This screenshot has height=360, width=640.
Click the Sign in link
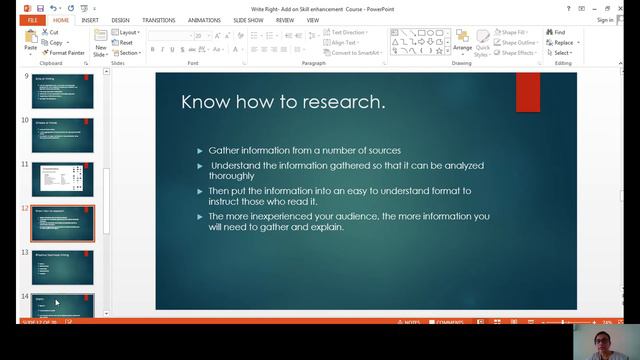pyautogui.click(x=605, y=20)
